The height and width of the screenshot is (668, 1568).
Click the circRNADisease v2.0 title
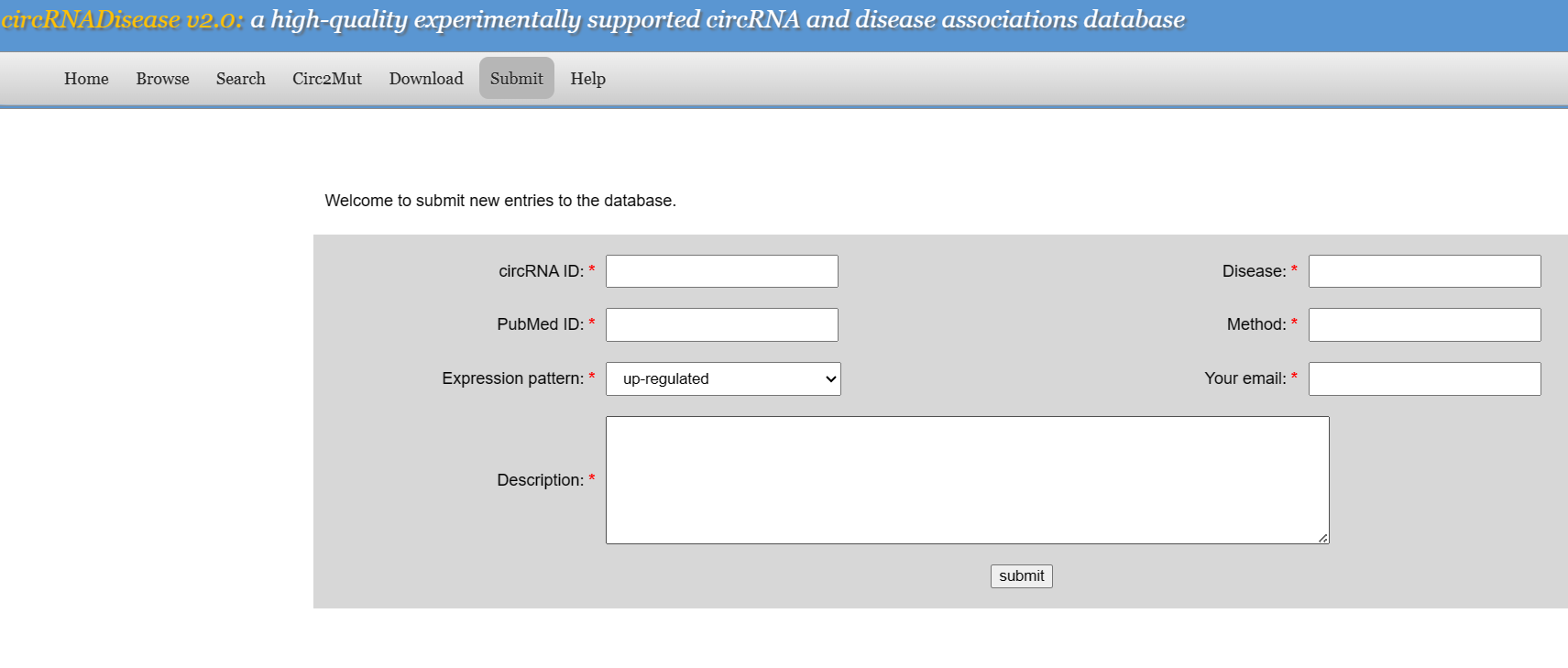[122, 19]
